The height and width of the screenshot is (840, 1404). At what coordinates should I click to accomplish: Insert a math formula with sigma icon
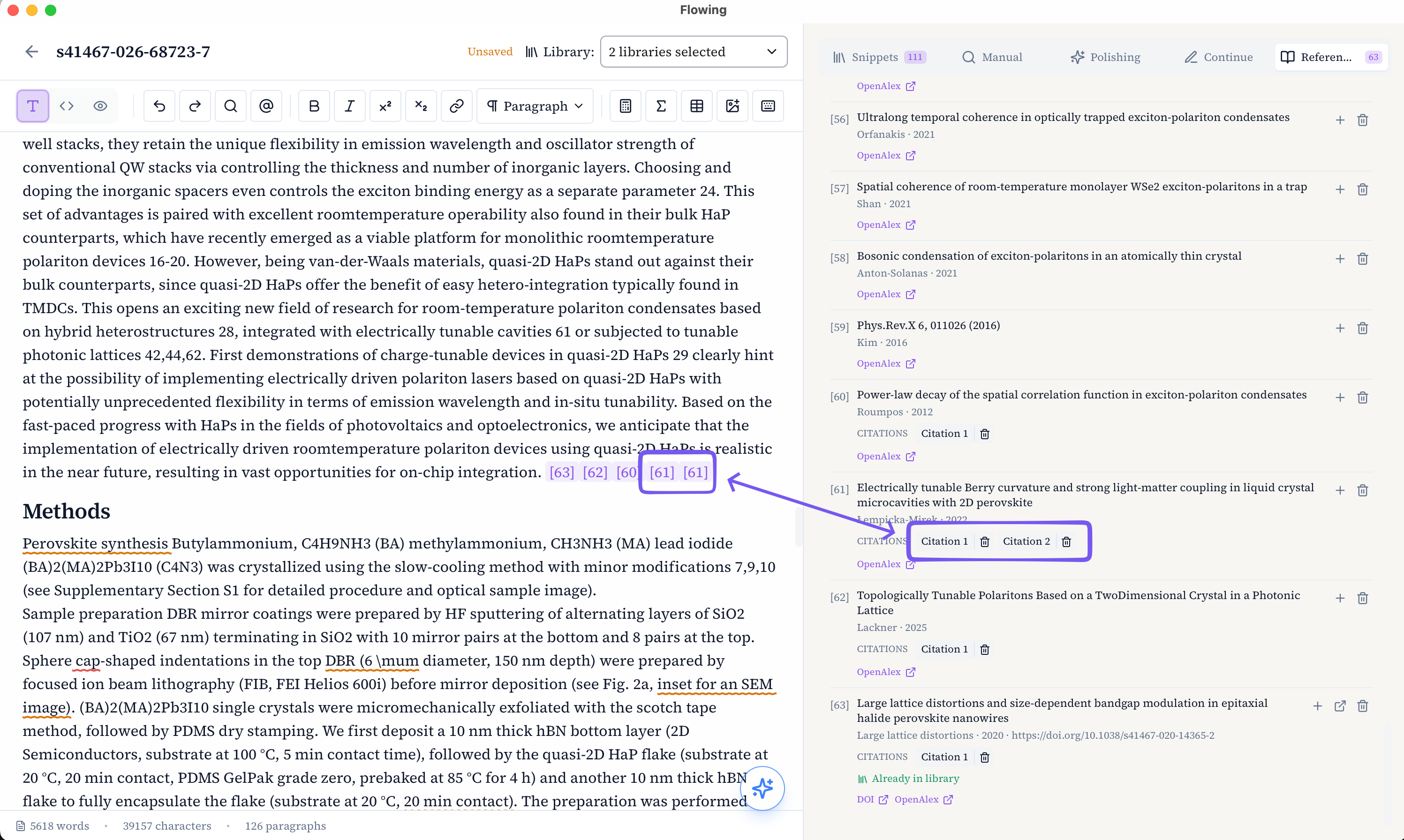tap(661, 106)
